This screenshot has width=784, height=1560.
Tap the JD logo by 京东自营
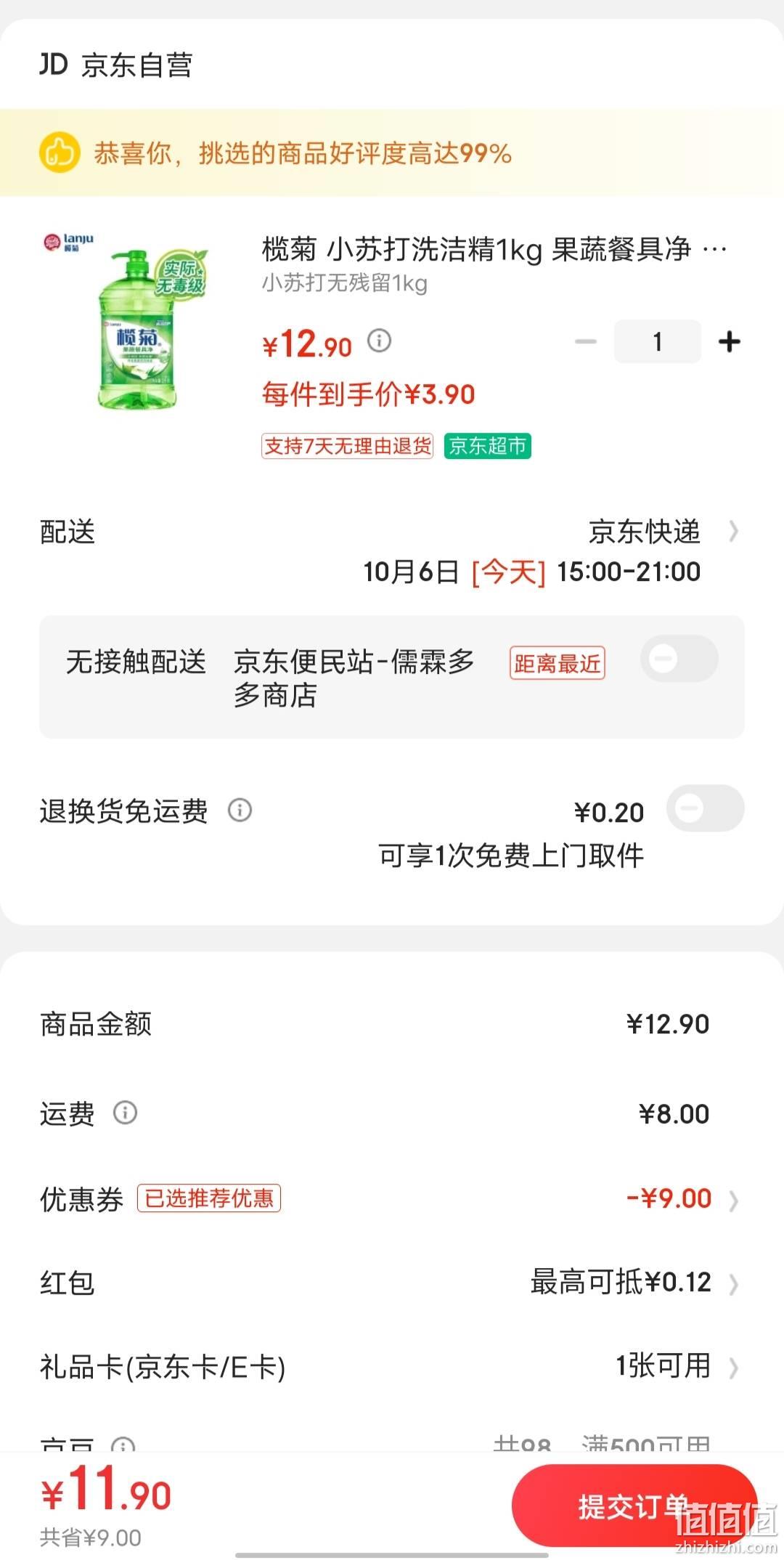(53, 64)
